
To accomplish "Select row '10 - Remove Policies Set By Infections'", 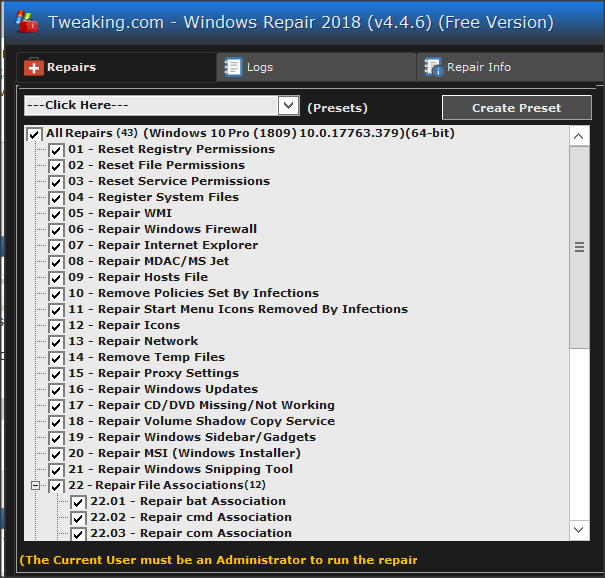I will click(193, 293).
